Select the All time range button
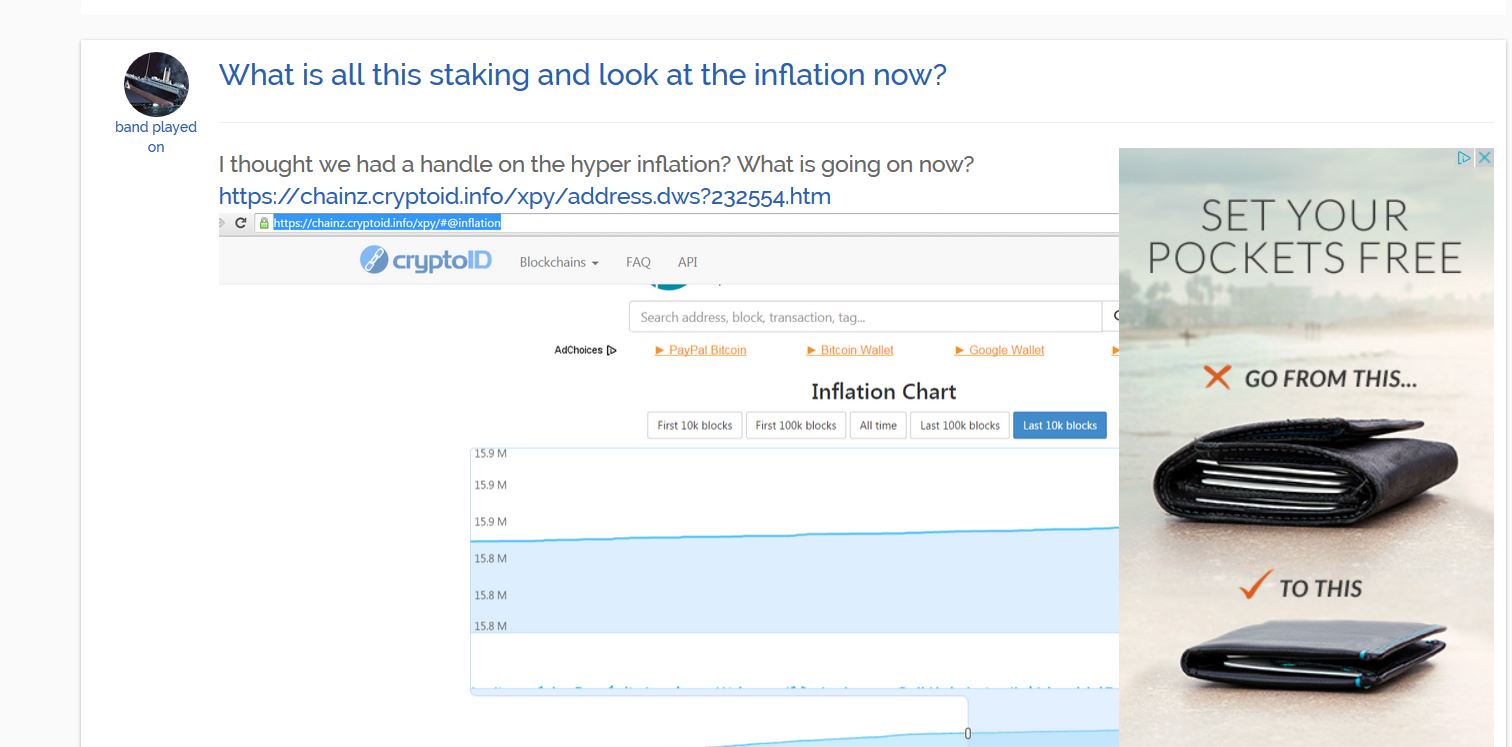The image size is (1512, 747). (x=878, y=425)
